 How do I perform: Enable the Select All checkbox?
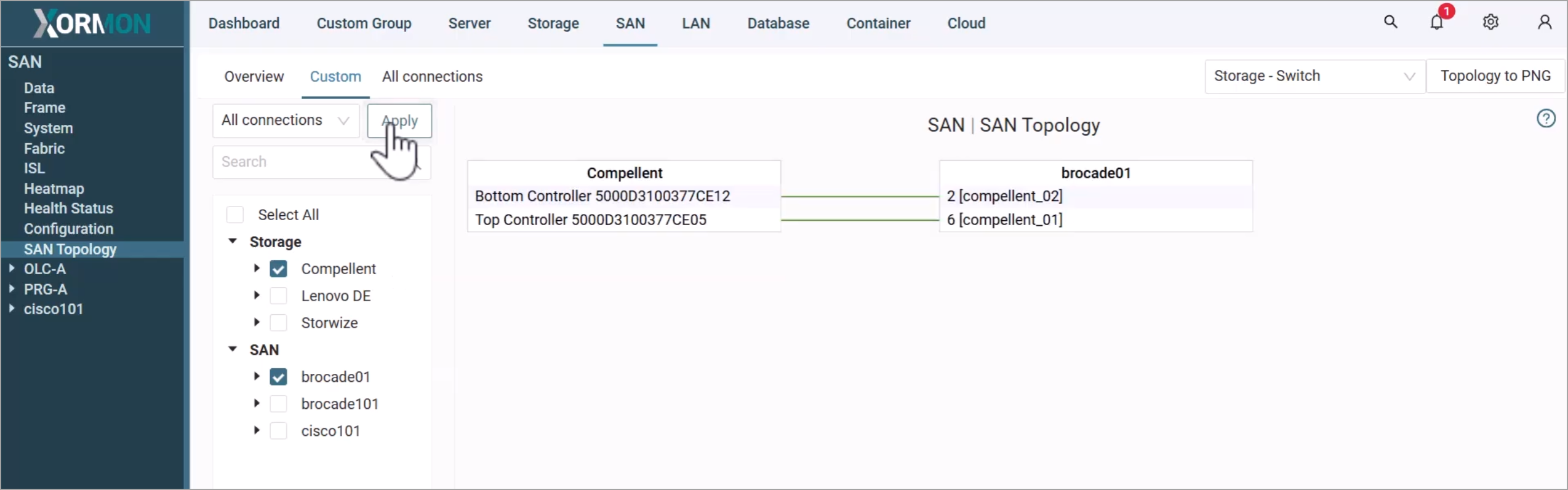click(x=235, y=215)
